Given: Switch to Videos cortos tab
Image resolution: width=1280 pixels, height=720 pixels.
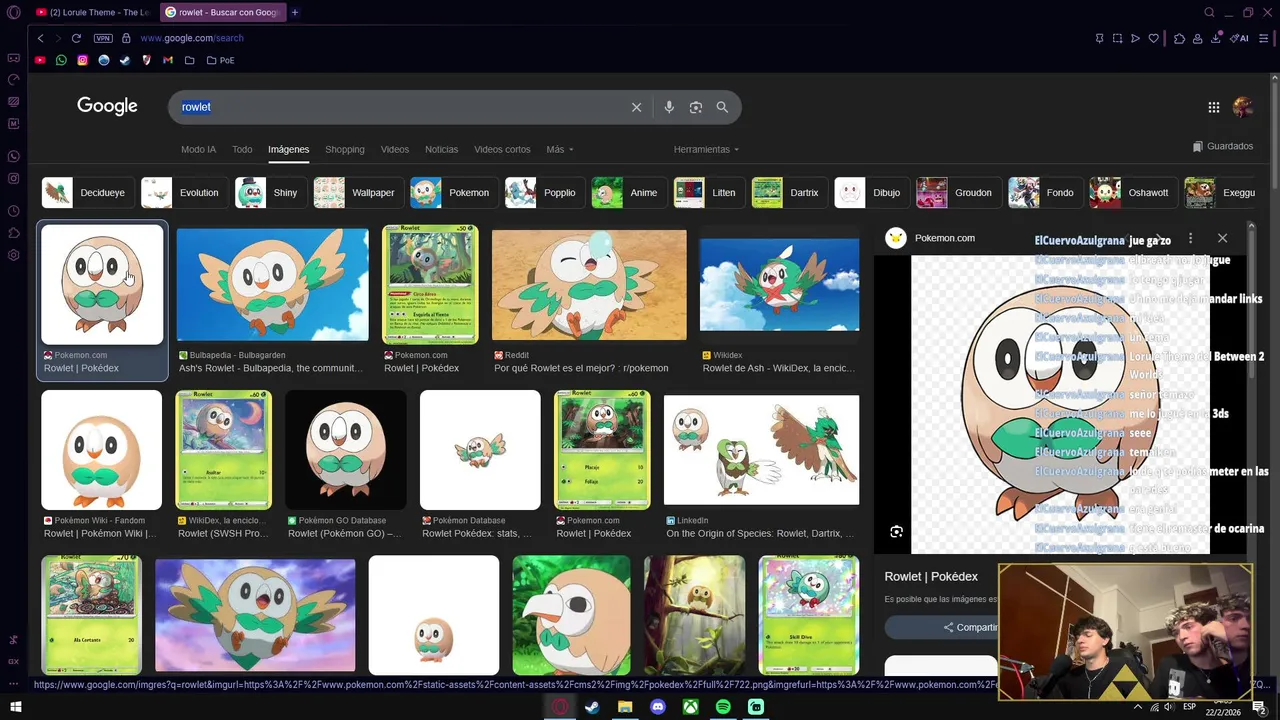Looking at the screenshot, I should (502, 149).
